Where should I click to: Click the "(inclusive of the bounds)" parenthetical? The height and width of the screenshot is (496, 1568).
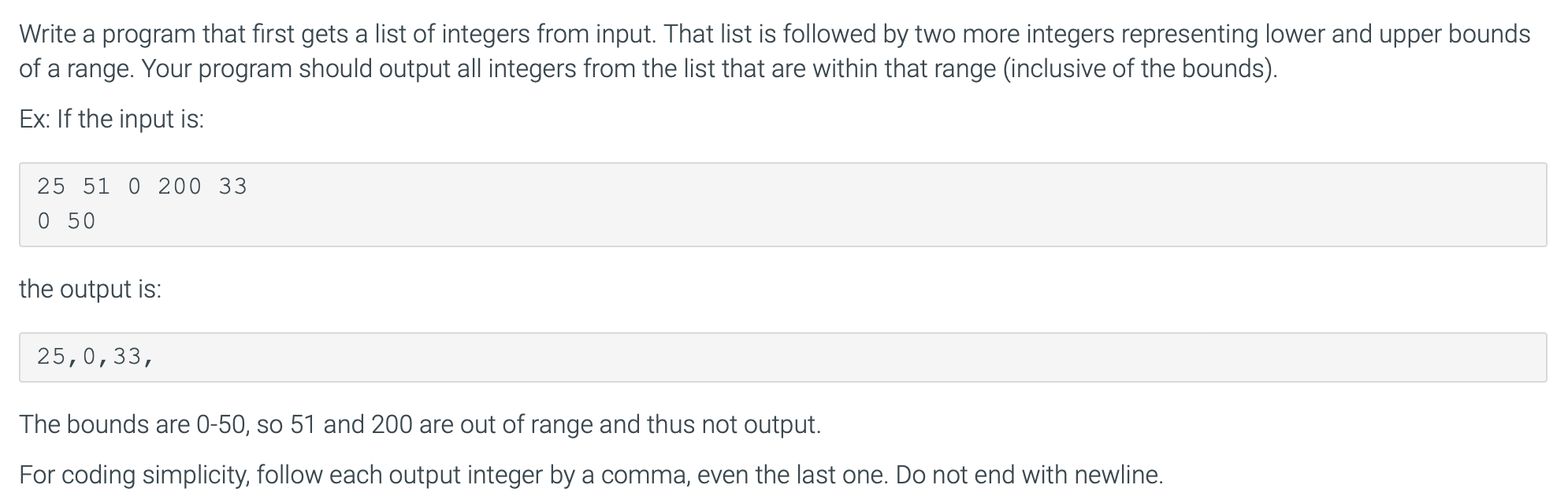click(x=1139, y=68)
